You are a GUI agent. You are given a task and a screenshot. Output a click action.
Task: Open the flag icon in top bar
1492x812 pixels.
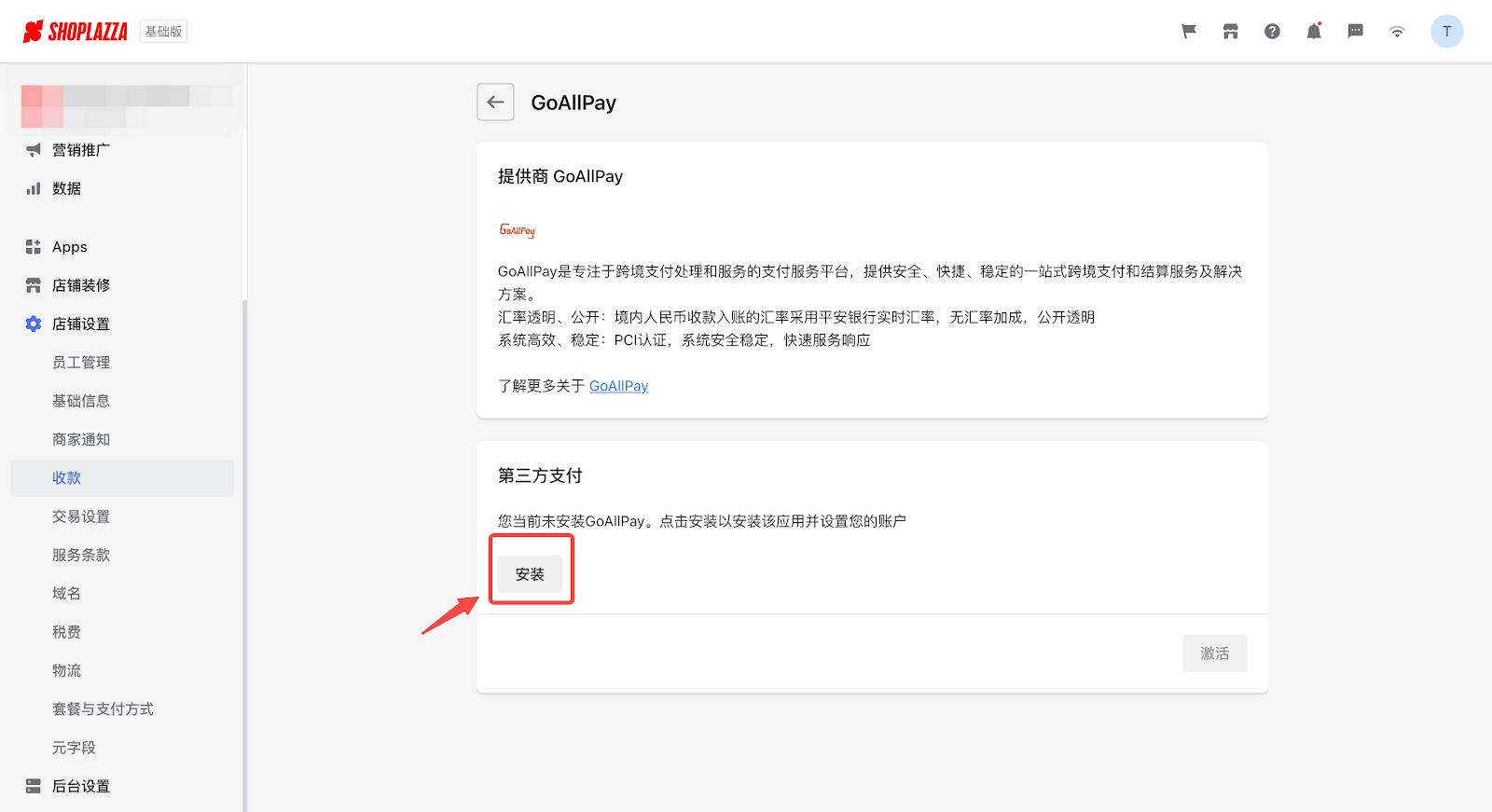(1189, 32)
